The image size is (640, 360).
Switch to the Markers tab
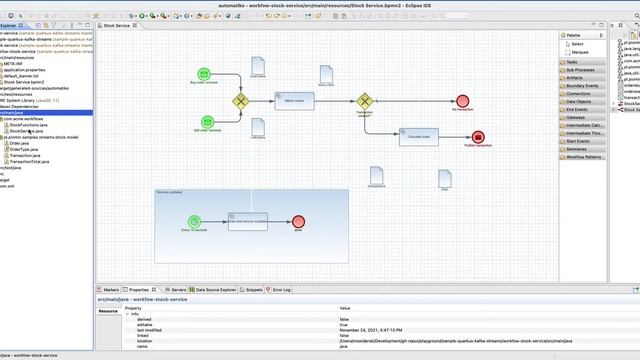pos(108,290)
